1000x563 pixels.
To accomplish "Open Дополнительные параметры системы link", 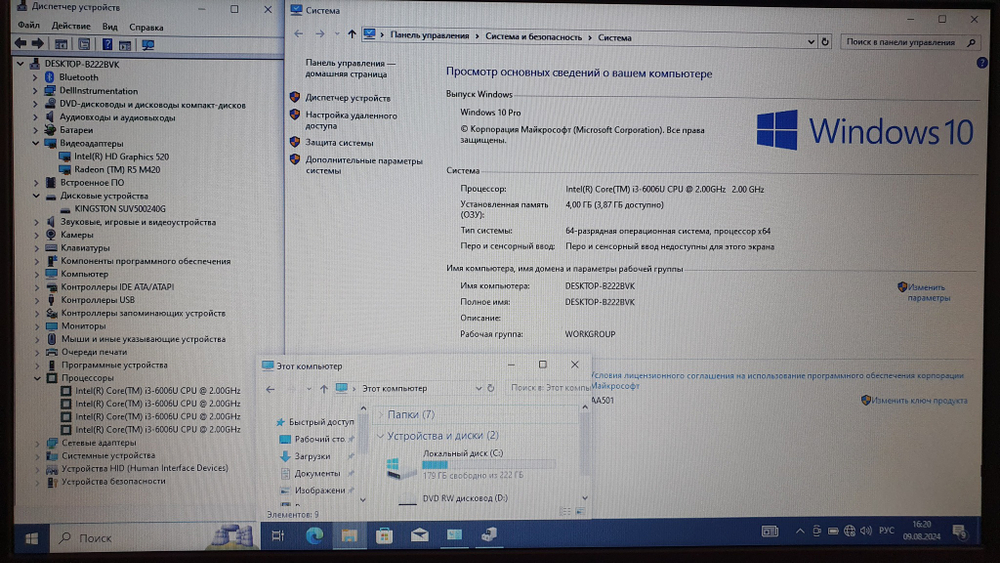I will [x=364, y=166].
